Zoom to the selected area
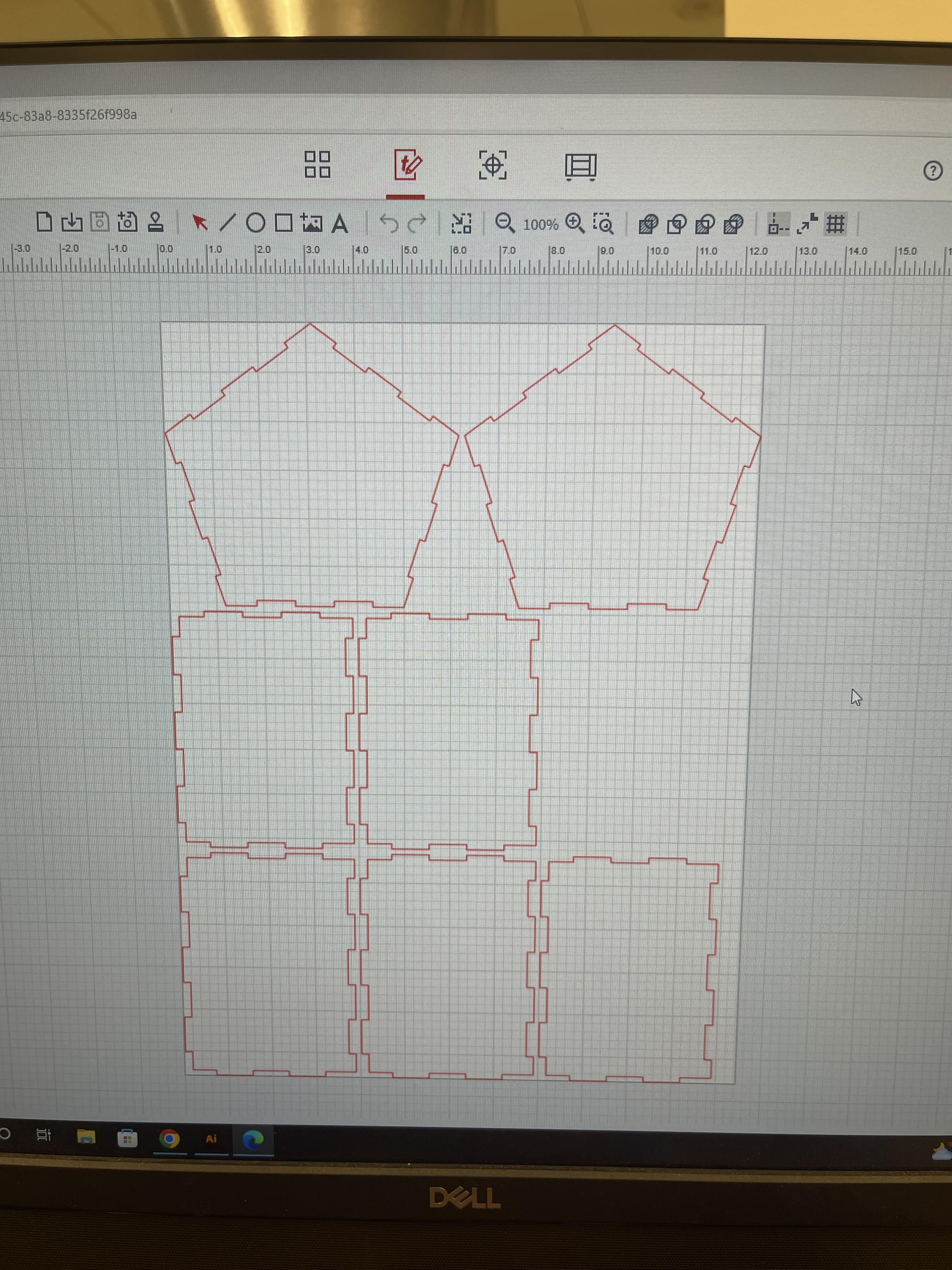 (603, 224)
